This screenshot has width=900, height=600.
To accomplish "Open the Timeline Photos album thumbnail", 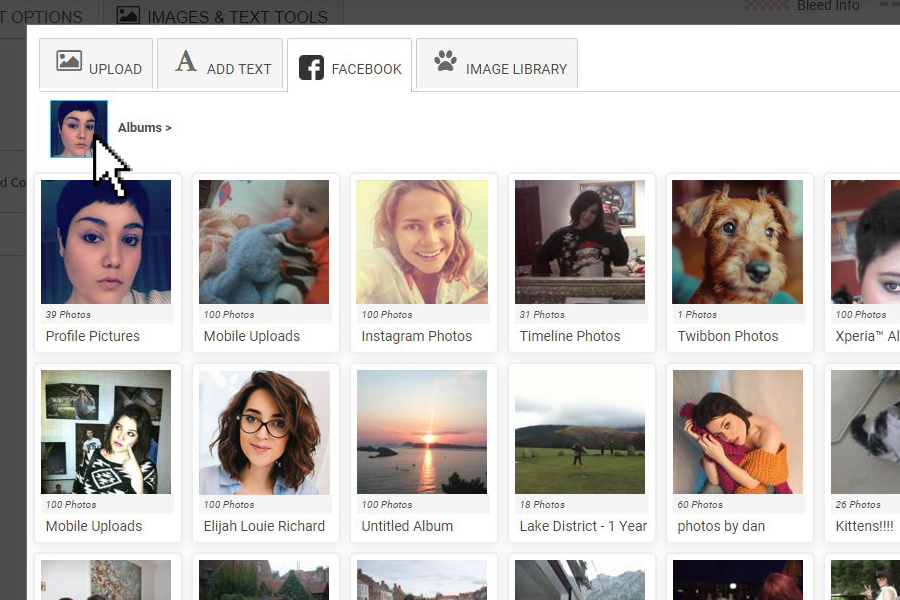I will click(580, 242).
